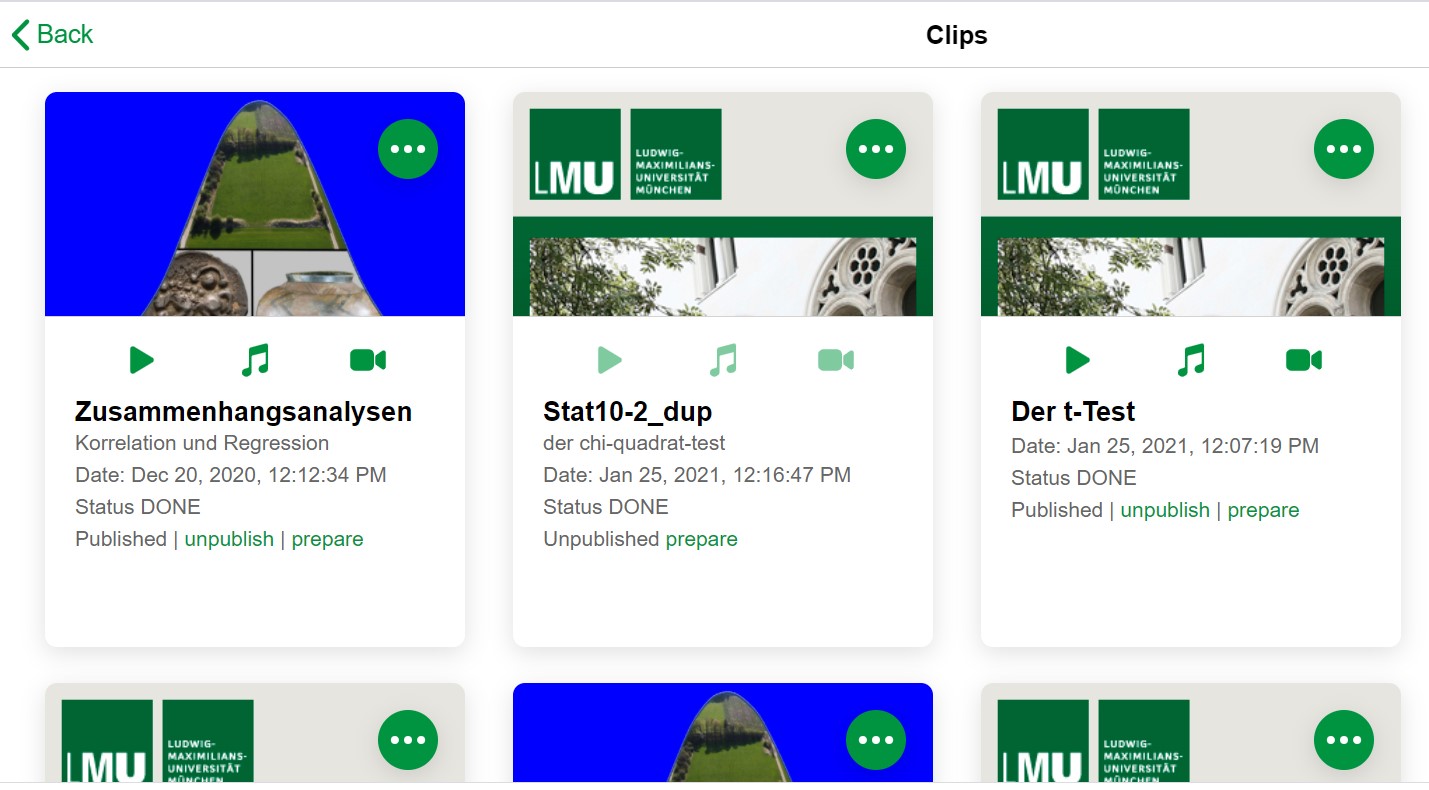Open more options on bottom-right LMU card

point(1344,740)
